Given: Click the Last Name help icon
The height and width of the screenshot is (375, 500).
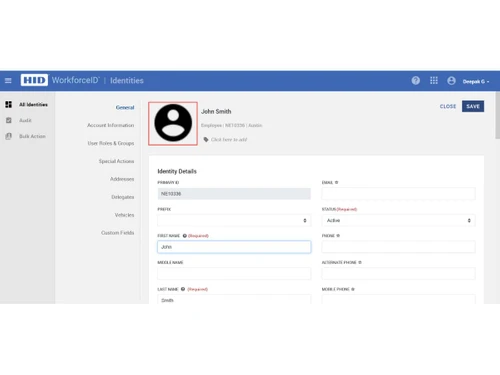Looking at the screenshot, I should click(183, 289).
